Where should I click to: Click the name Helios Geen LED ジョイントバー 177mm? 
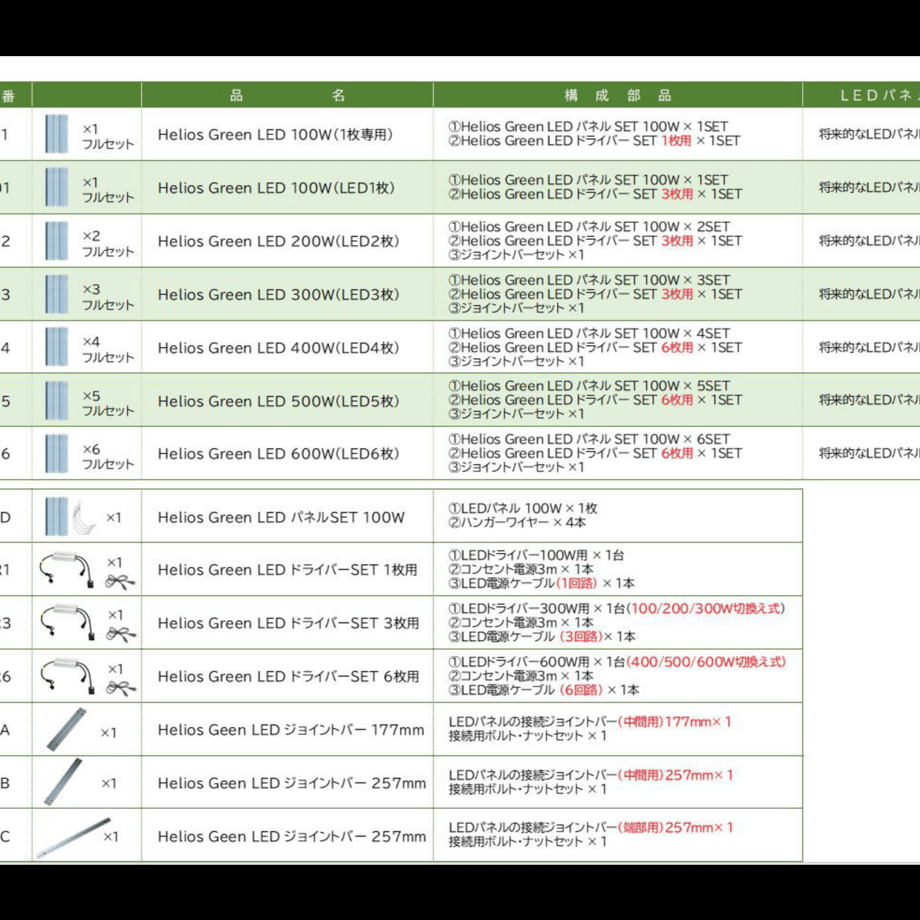(x=291, y=730)
